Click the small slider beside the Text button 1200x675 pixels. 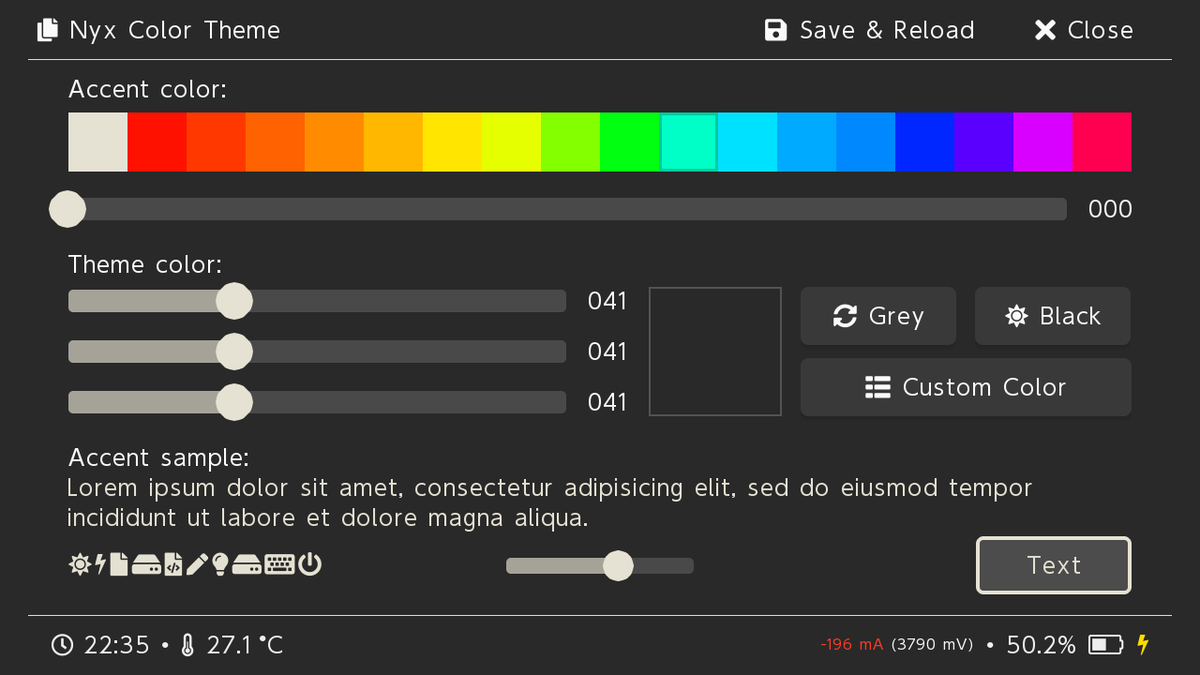tap(600, 566)
